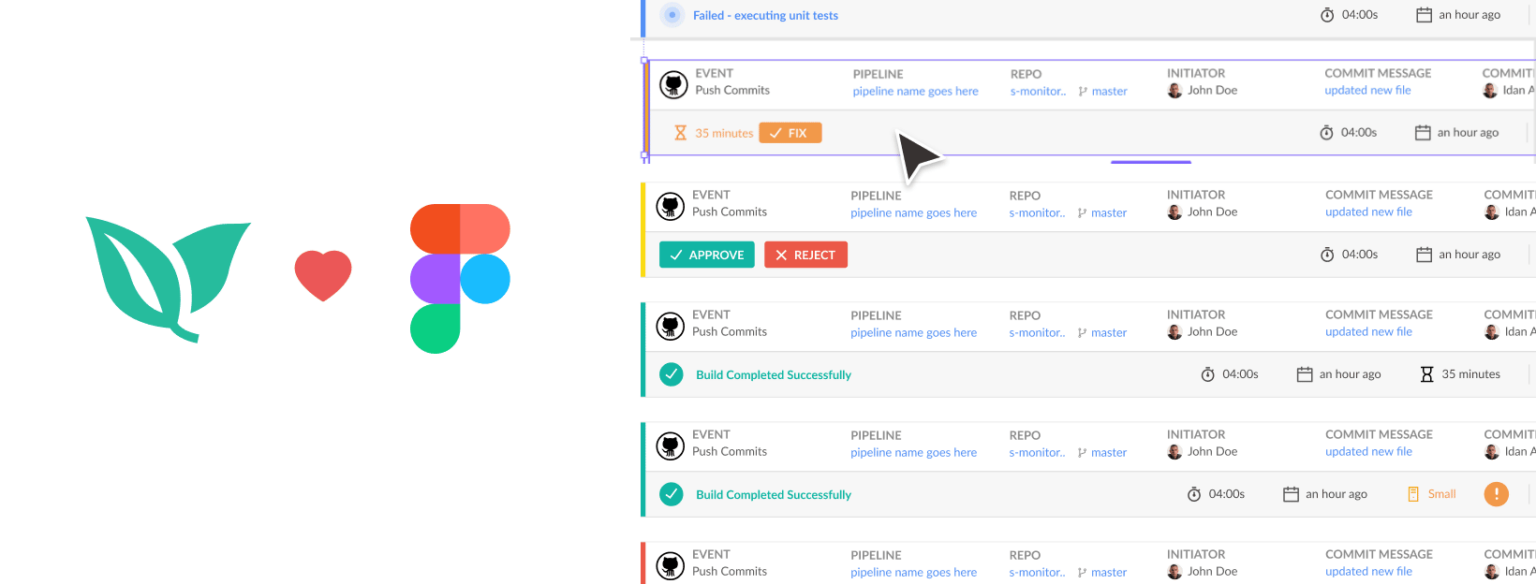Click the orange document icon beside "Small"
The height and width of the screenshot is (584, 1536).
(1411, 494)
